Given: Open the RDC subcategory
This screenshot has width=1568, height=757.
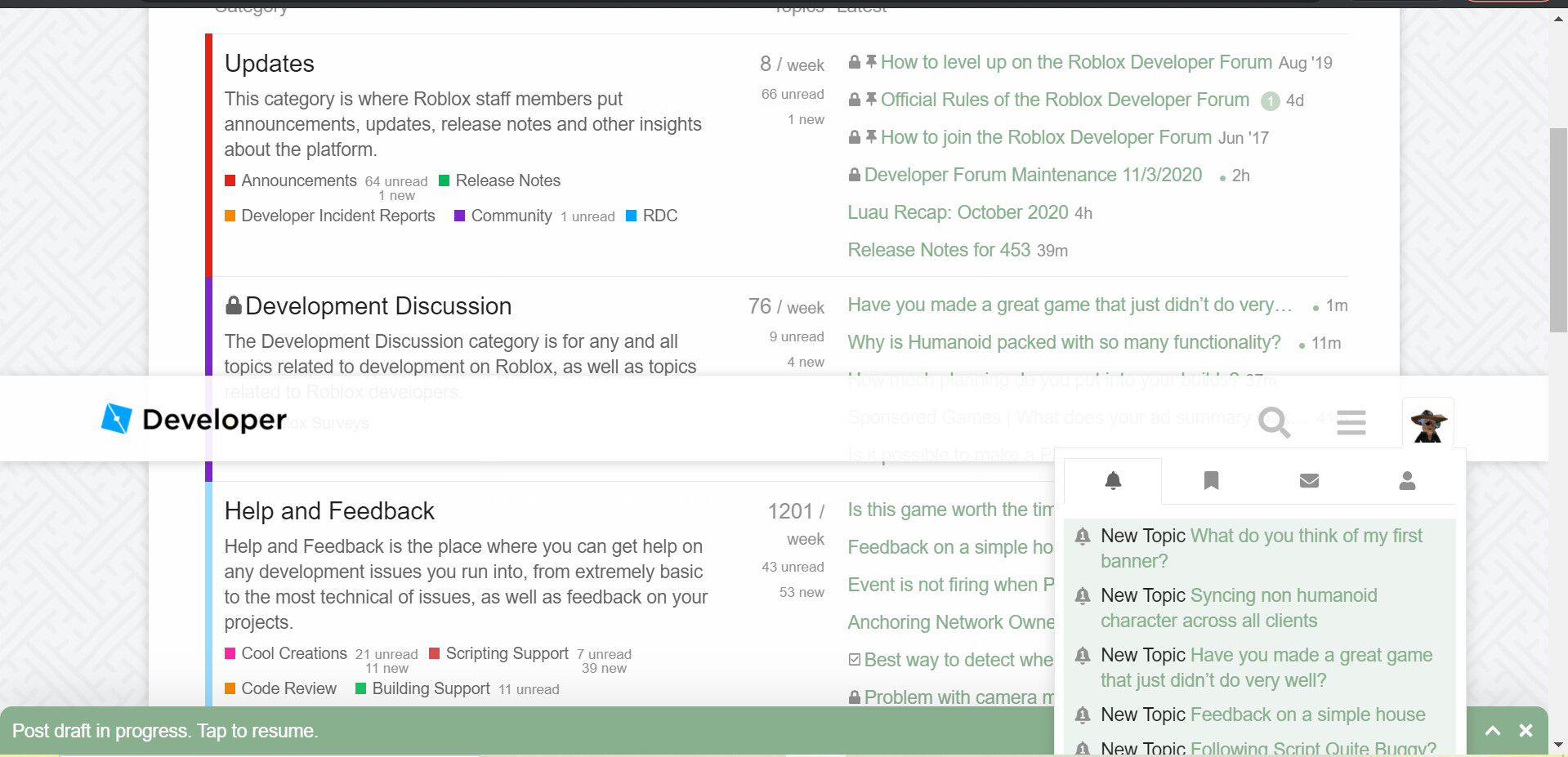Looking at the screenshot, I should 660,216.
